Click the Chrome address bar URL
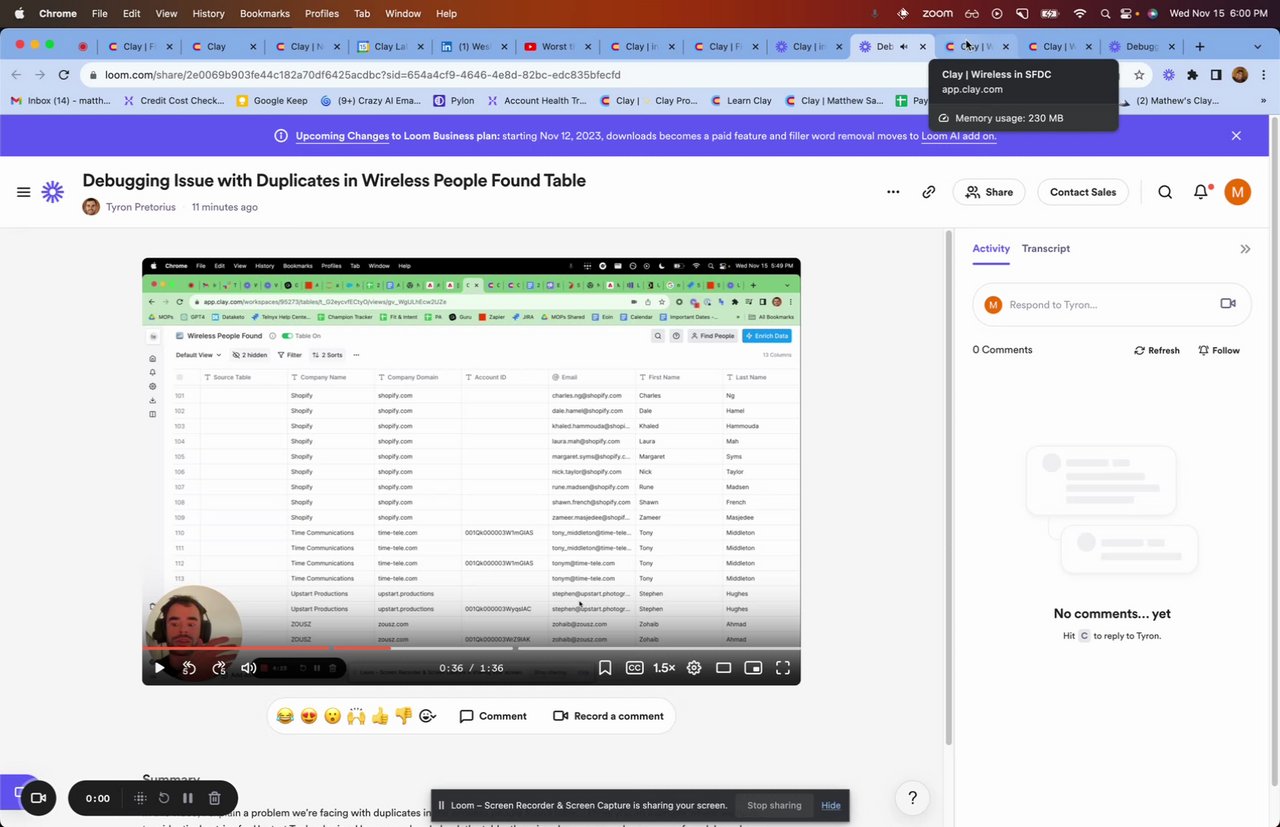The image size is (1280, 827). [362, 75]
